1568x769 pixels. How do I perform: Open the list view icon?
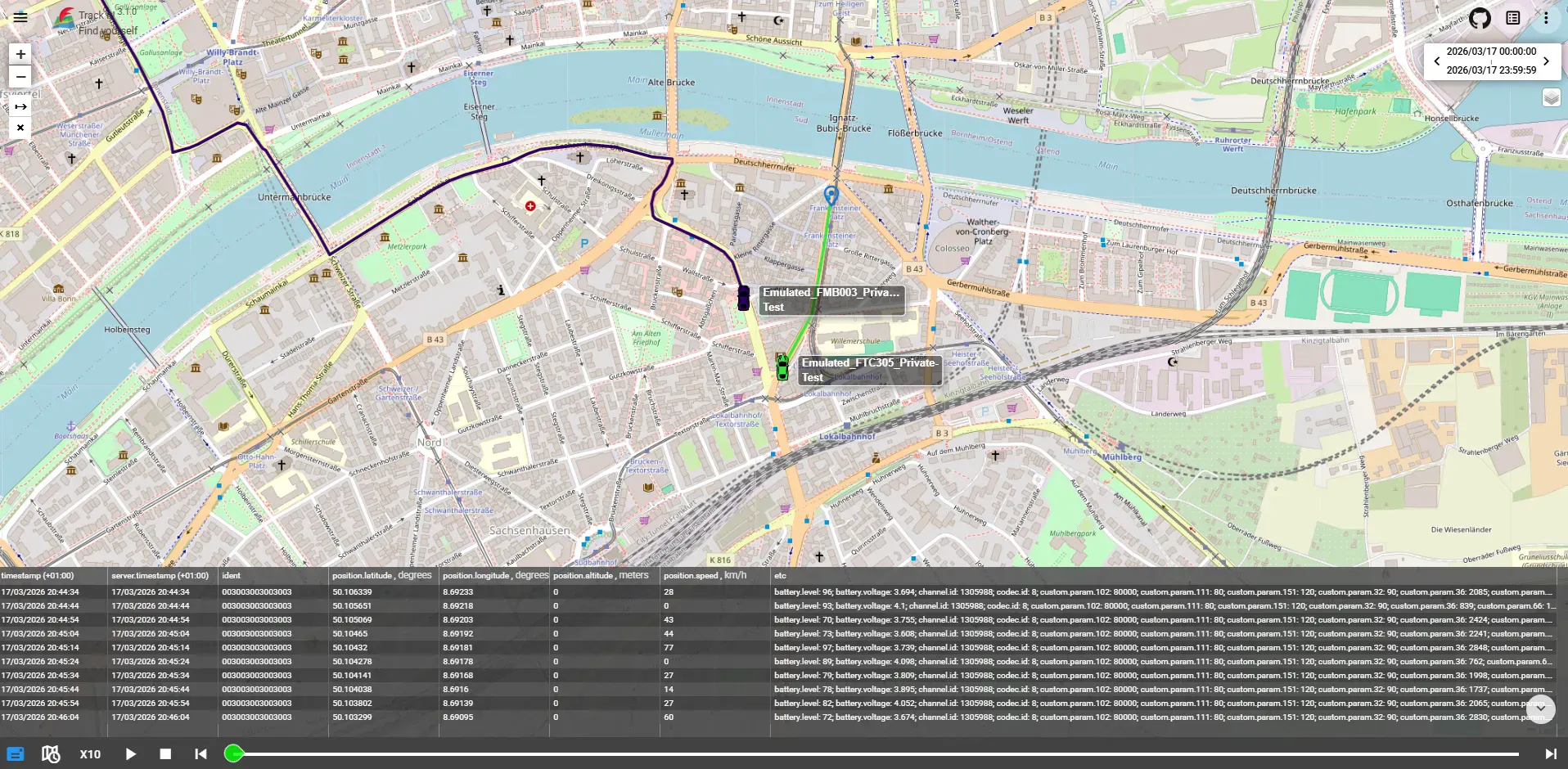click(1512, 18)
